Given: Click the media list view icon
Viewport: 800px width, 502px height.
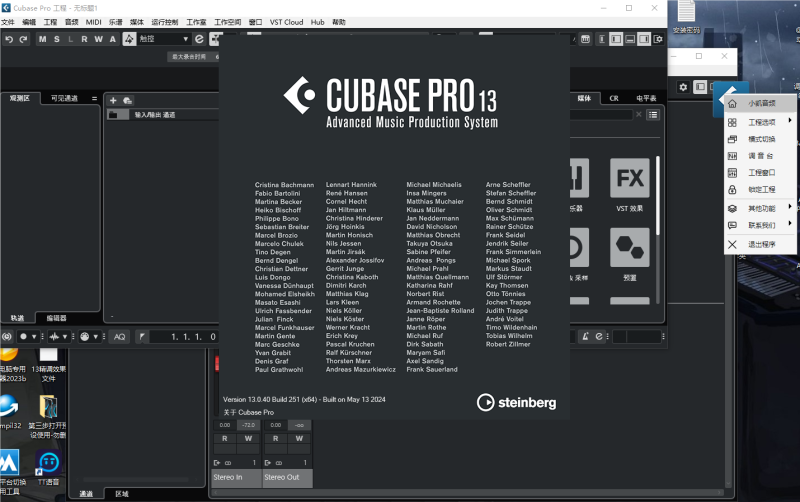Looking at the screenshot, I should [653, 115].
